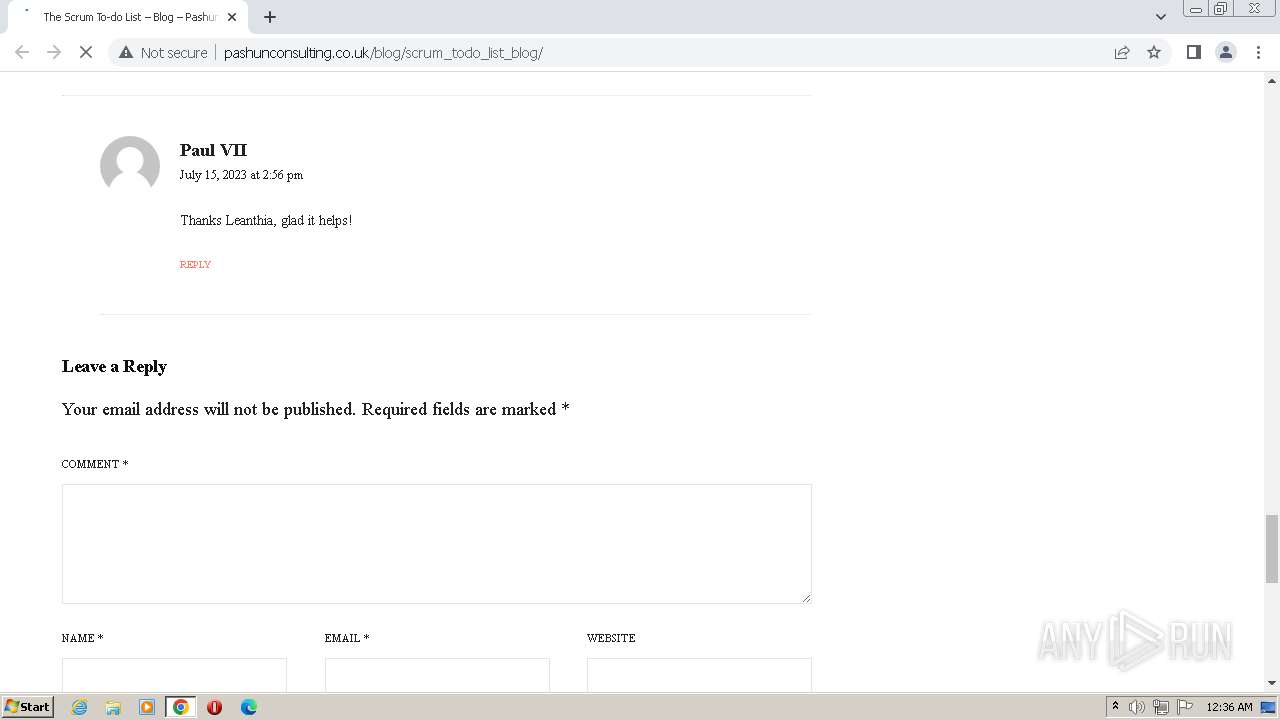Viewport: 1280px width, 720px height.
Task: Open the Chrome profile avatar menu
Action: pyautogui.click(x=1225, y=52)
